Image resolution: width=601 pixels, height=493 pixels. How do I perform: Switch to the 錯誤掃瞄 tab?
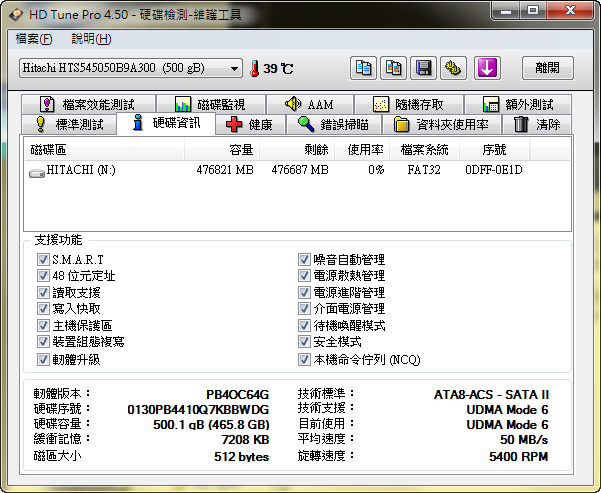point(333,124)
